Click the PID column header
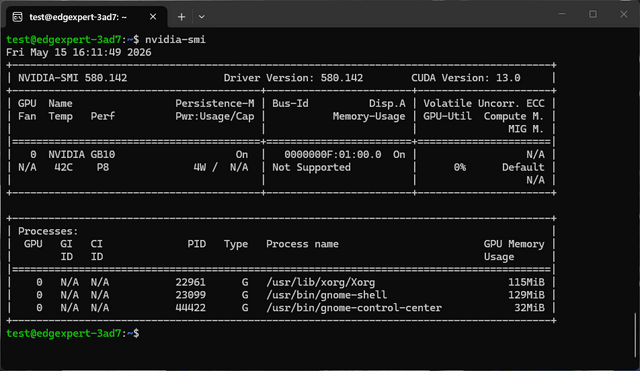 click(197, 244)
